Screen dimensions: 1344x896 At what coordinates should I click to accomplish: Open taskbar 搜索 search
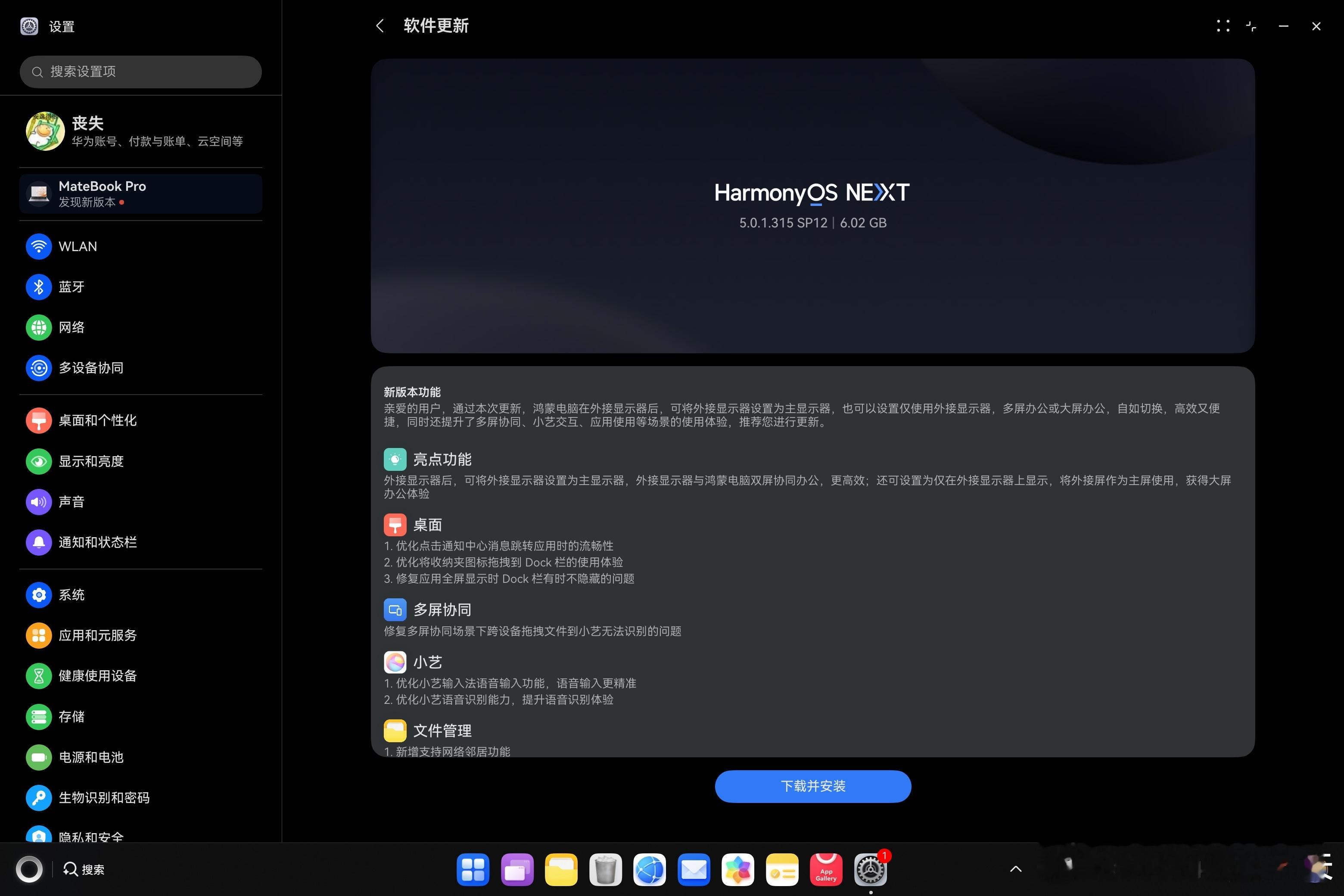pos(84,869)
